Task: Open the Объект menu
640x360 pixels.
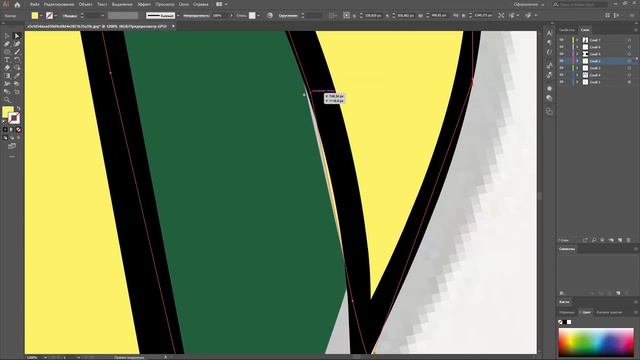Action: (86, 4)
